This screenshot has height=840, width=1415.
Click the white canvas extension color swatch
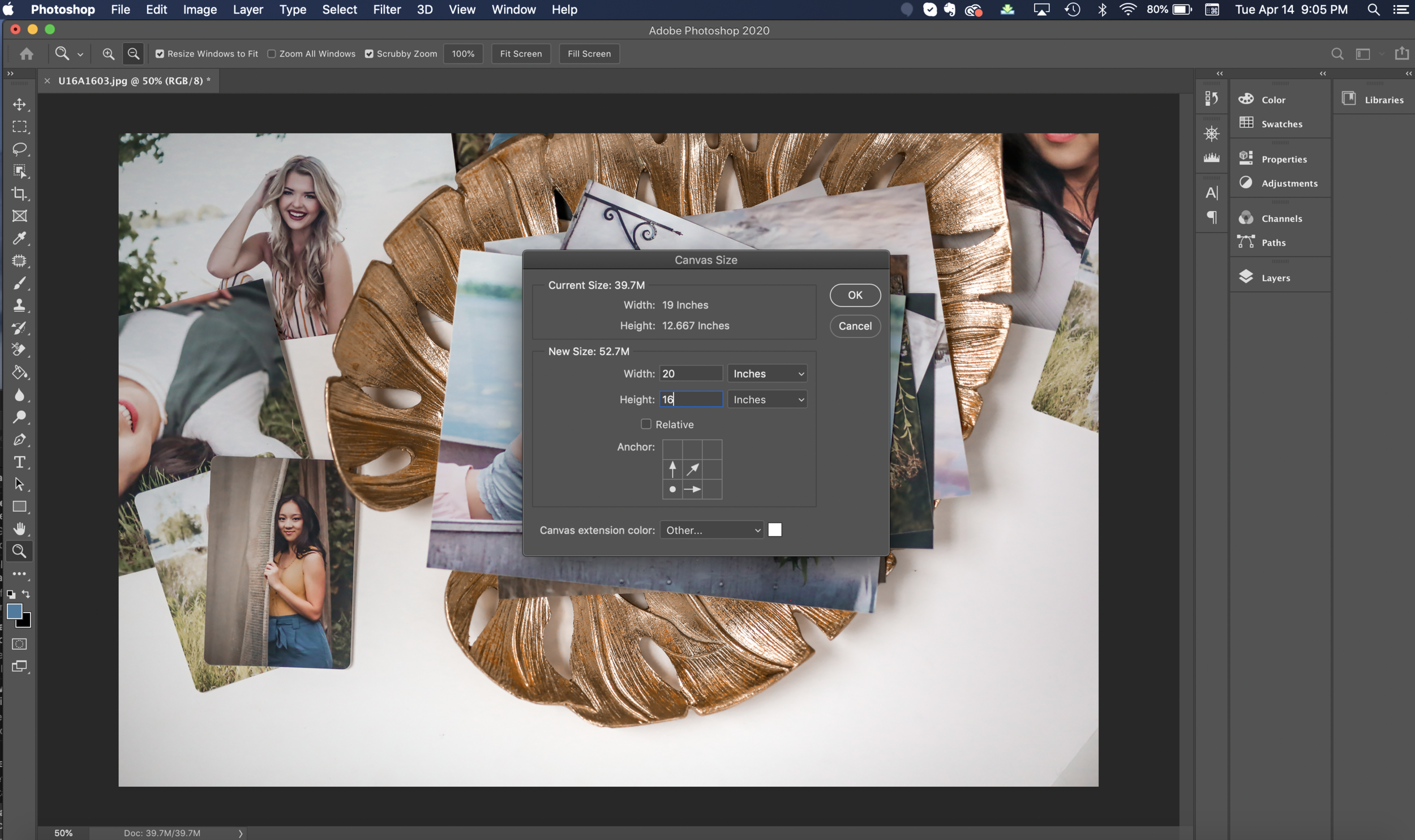point(775,530)
